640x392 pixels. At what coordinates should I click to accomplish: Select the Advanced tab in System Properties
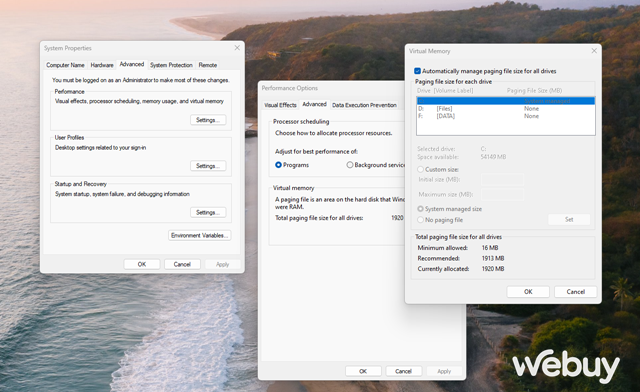(x=131, y=64)
